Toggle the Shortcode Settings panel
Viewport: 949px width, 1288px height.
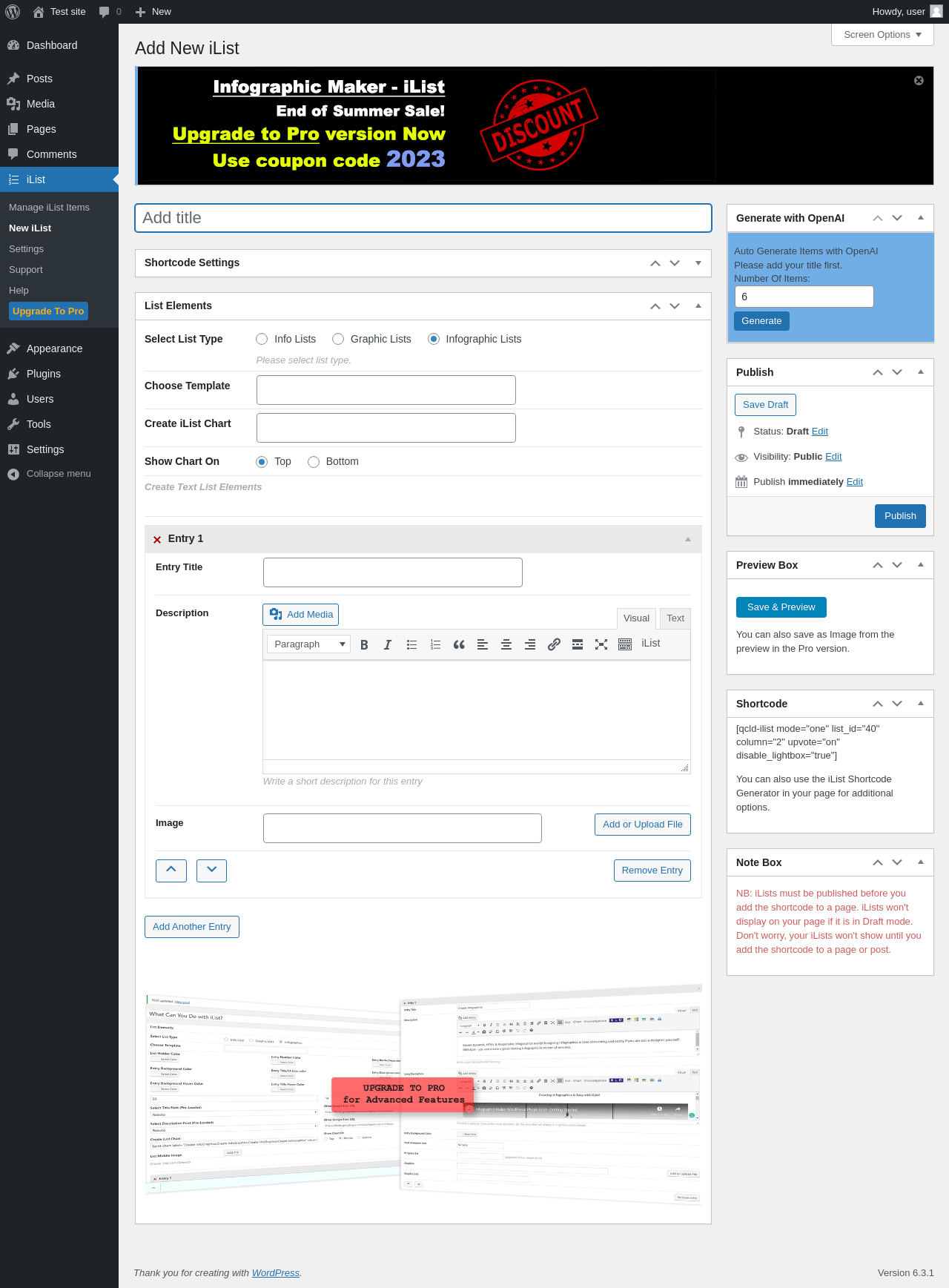(698, 262)
